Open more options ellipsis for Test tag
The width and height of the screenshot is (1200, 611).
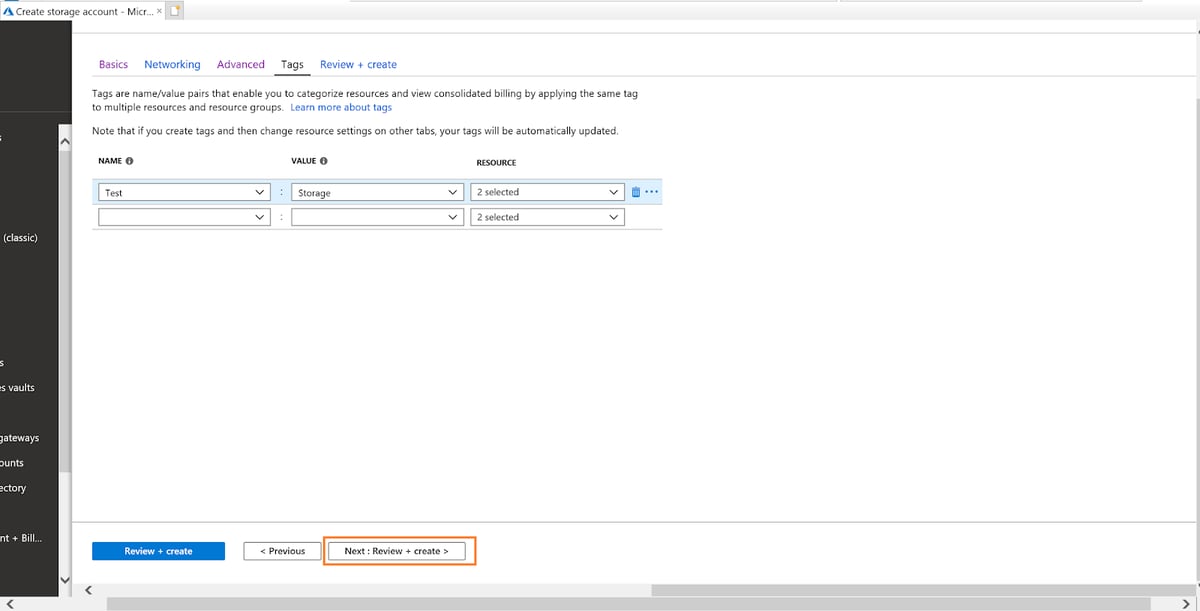pyautogui.click(x=652, y=192)
